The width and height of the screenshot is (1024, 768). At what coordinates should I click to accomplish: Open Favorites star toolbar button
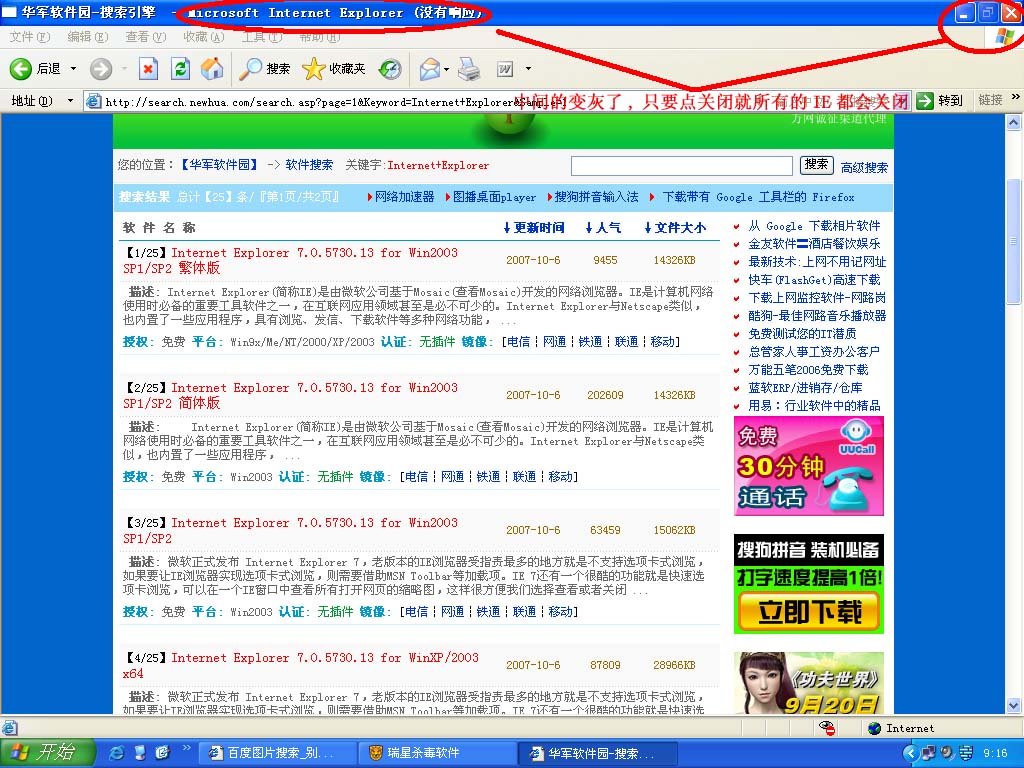334,69
